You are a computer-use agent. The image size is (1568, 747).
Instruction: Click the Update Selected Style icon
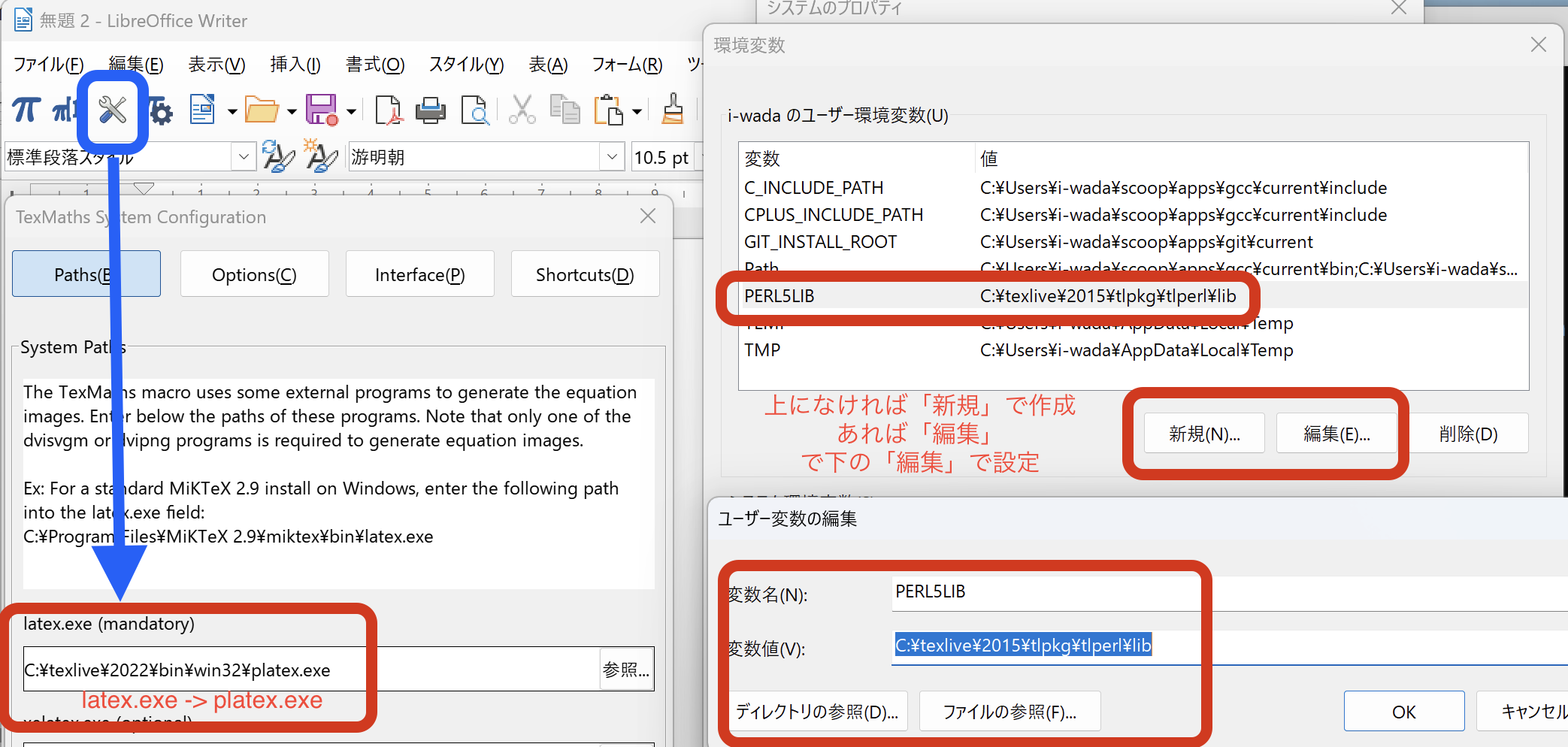pyautogui.click(x=278, y=157)
